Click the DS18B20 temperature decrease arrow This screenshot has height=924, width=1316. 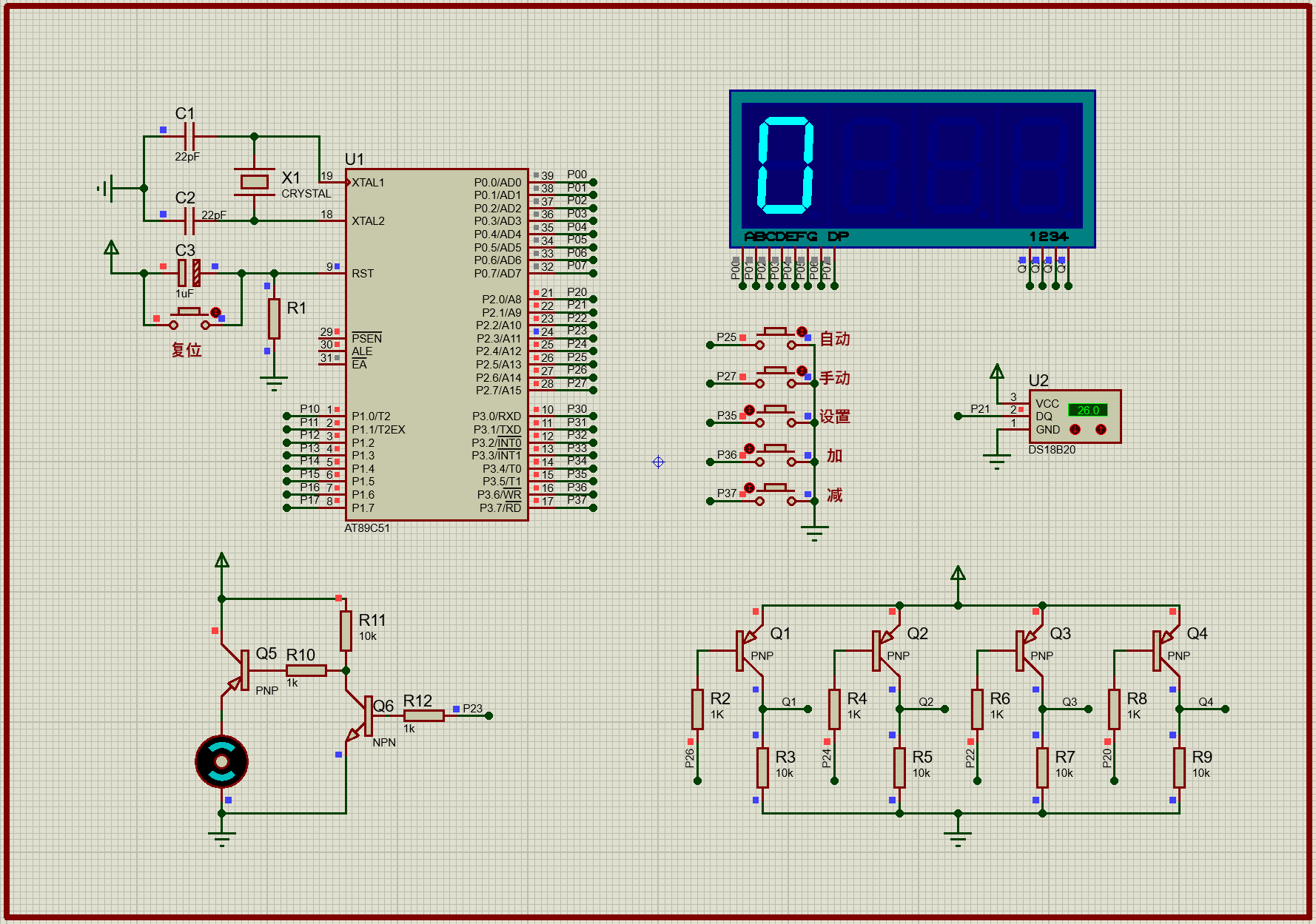click(x=1075, y=430)
